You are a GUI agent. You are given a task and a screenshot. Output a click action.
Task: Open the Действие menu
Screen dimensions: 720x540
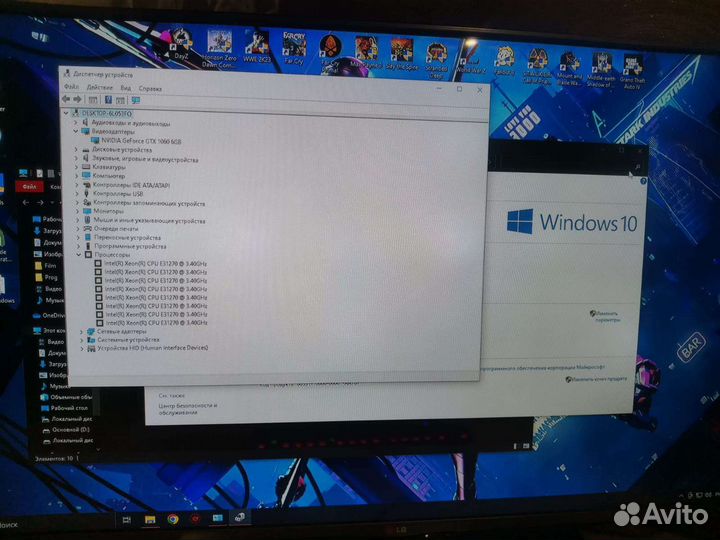point(100,87)
